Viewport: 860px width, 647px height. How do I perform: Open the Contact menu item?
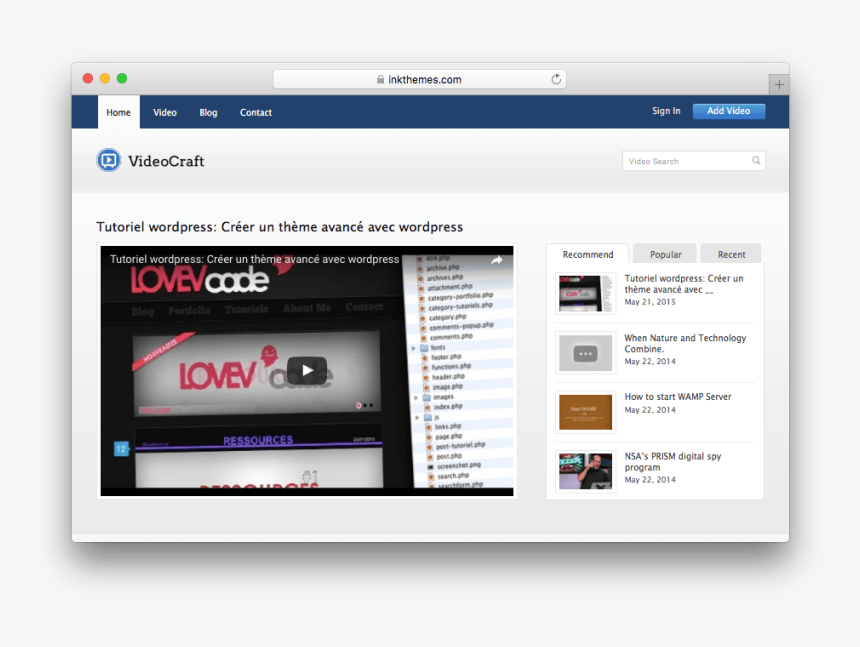coord(256,112)
